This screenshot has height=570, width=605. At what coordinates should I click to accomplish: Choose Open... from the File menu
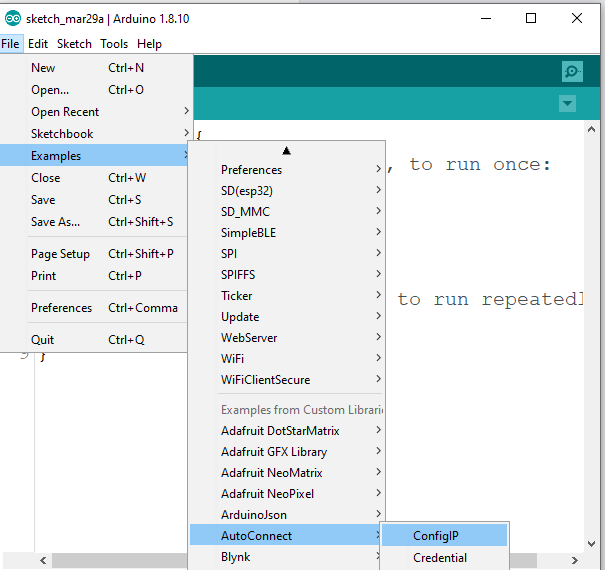[x=95, y=90]
